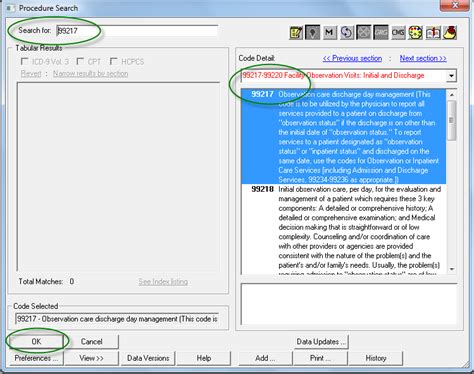The height and width of the screenshot is (374, 474).
Task: Open the History button
Action: (x=376, y=358)
